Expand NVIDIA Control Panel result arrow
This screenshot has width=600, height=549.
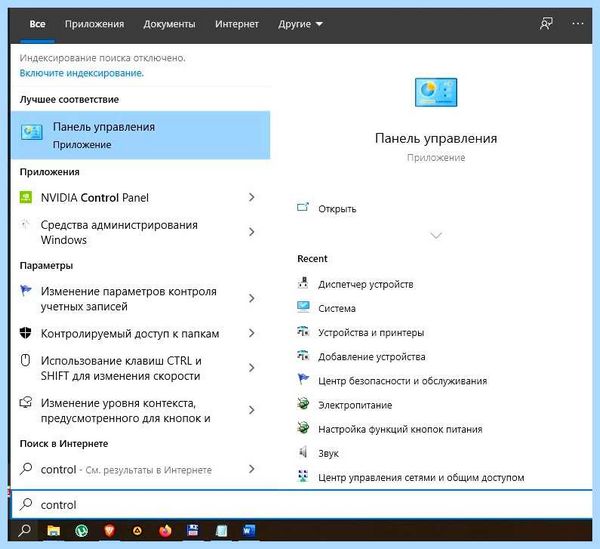pyautogui.click(x=251, y=197)
